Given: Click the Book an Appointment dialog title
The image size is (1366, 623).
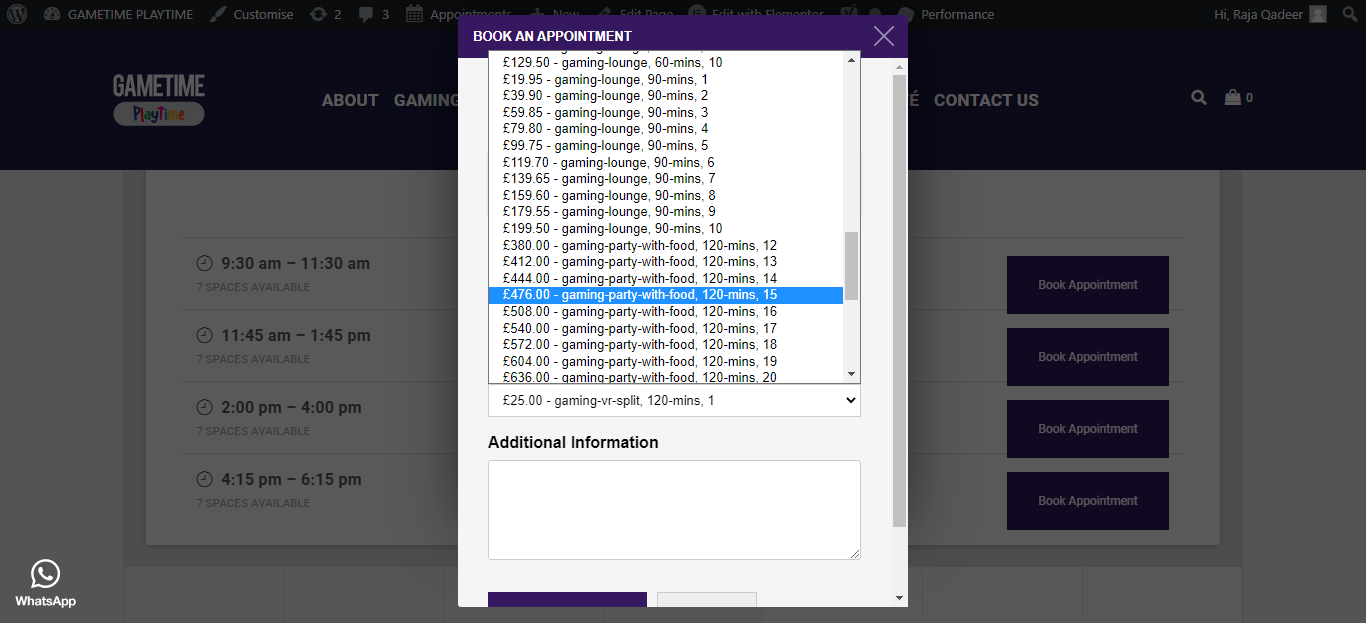Looking at the screenshot, I should (x=552, y=36).
